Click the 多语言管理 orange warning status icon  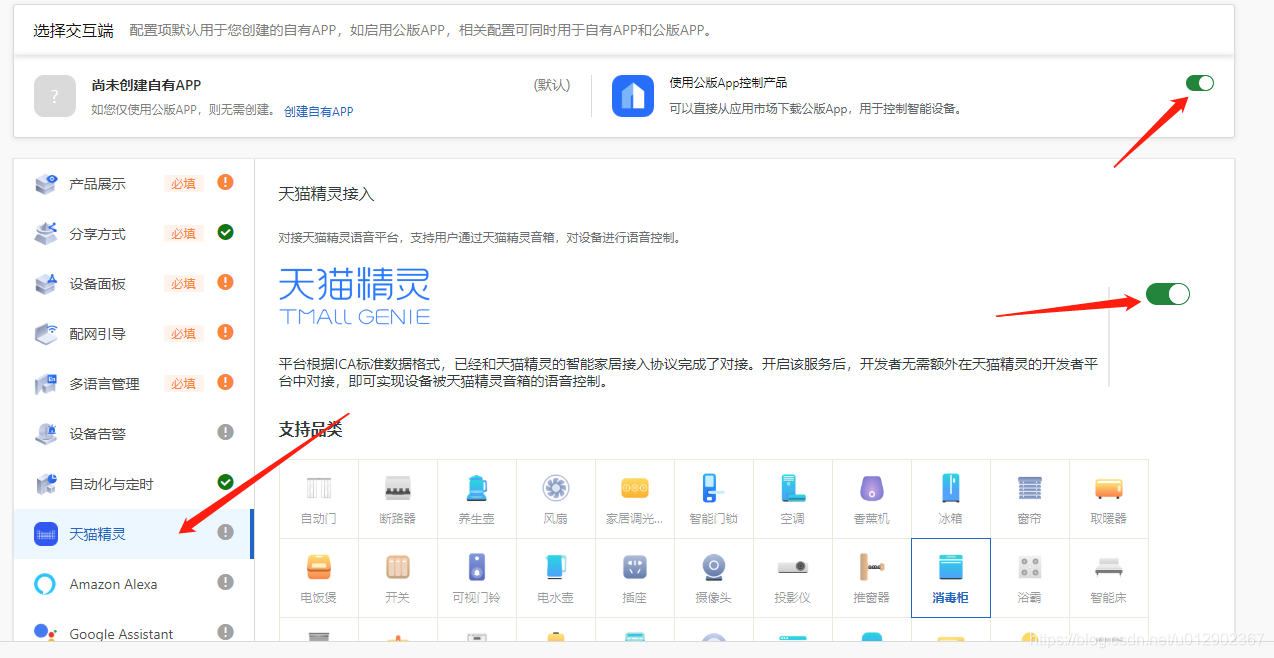pyautogui.click(x=226, y=382)
